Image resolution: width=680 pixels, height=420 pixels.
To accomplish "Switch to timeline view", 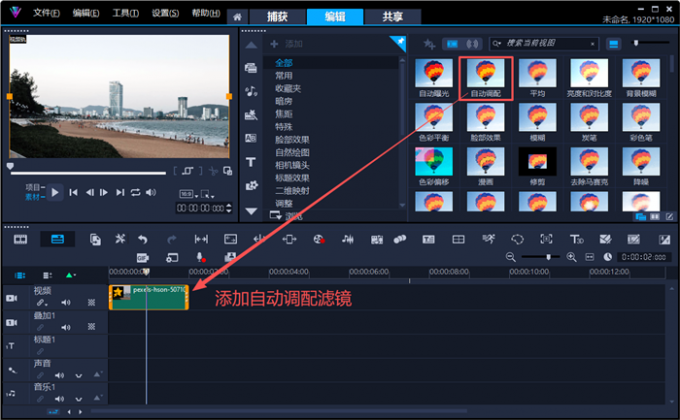I will tap(57, 239).
